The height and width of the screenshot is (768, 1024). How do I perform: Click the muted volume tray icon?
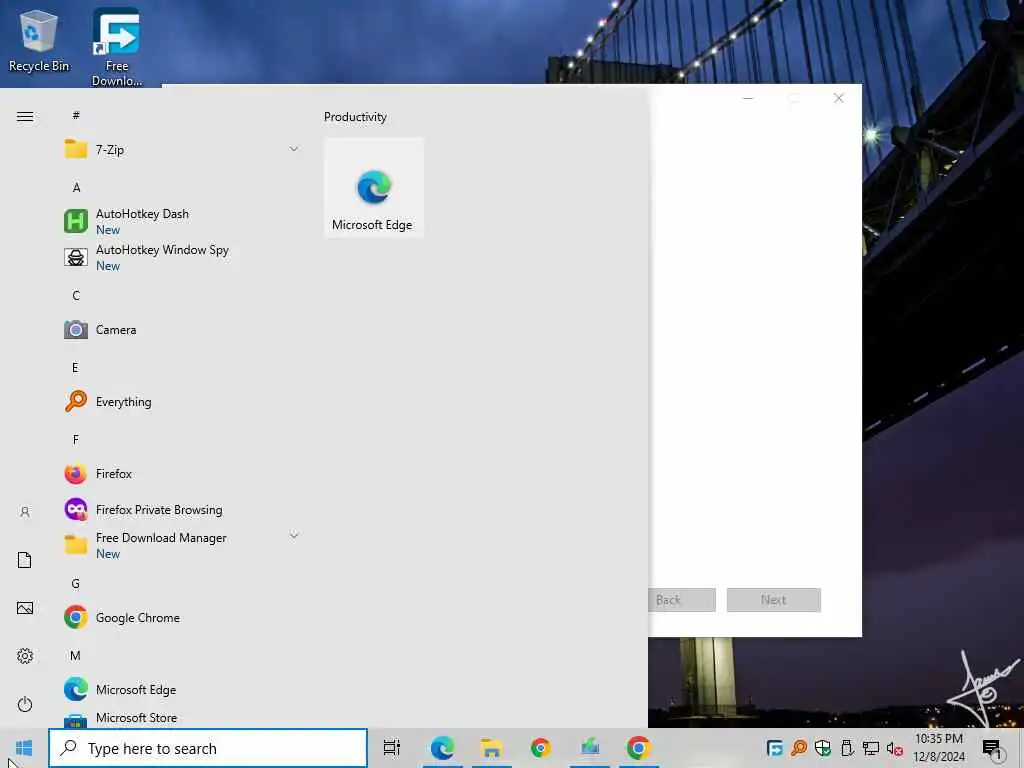(x=895, y=748)
